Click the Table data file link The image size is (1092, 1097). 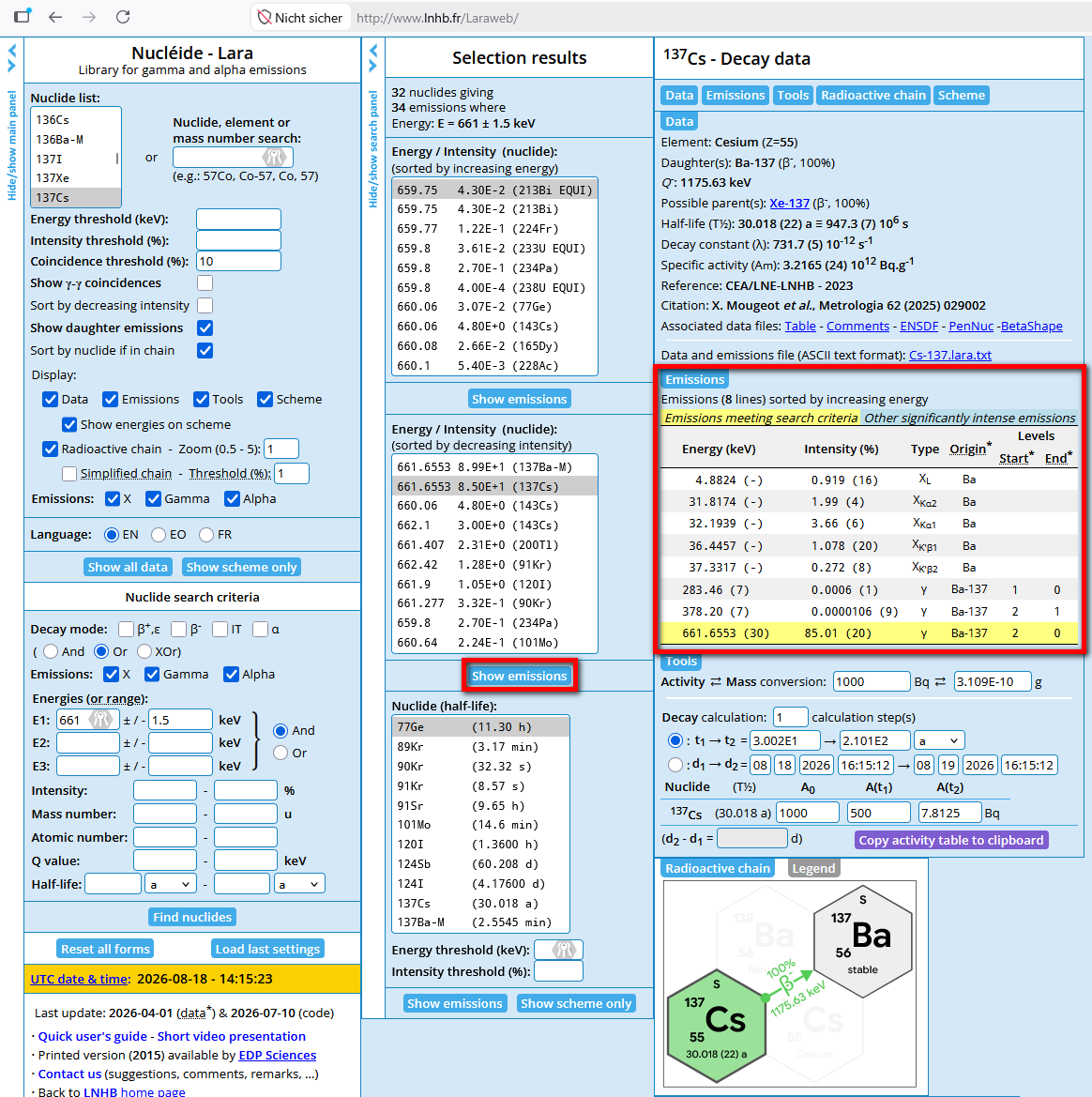click(x=799, y=326)
